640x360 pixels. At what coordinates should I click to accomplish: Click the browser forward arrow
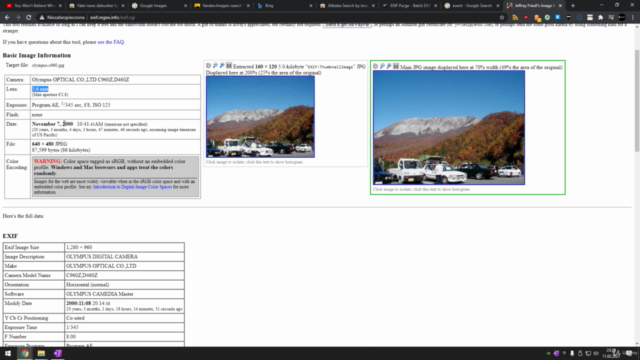(x=18, y=18)
